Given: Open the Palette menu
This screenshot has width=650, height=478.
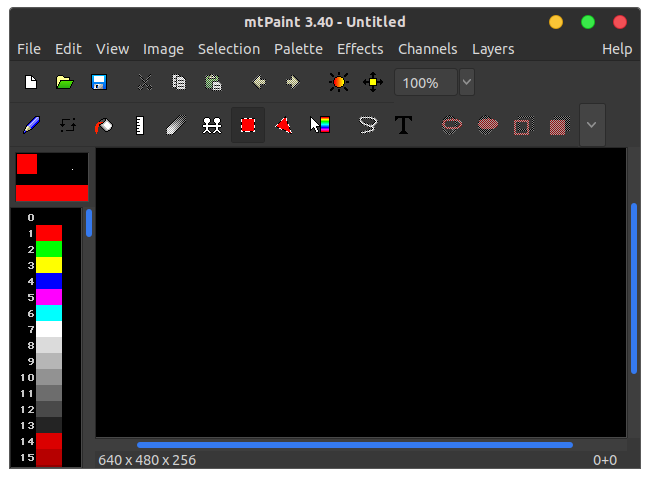Looking at the screenshot, I should point(298,49).
